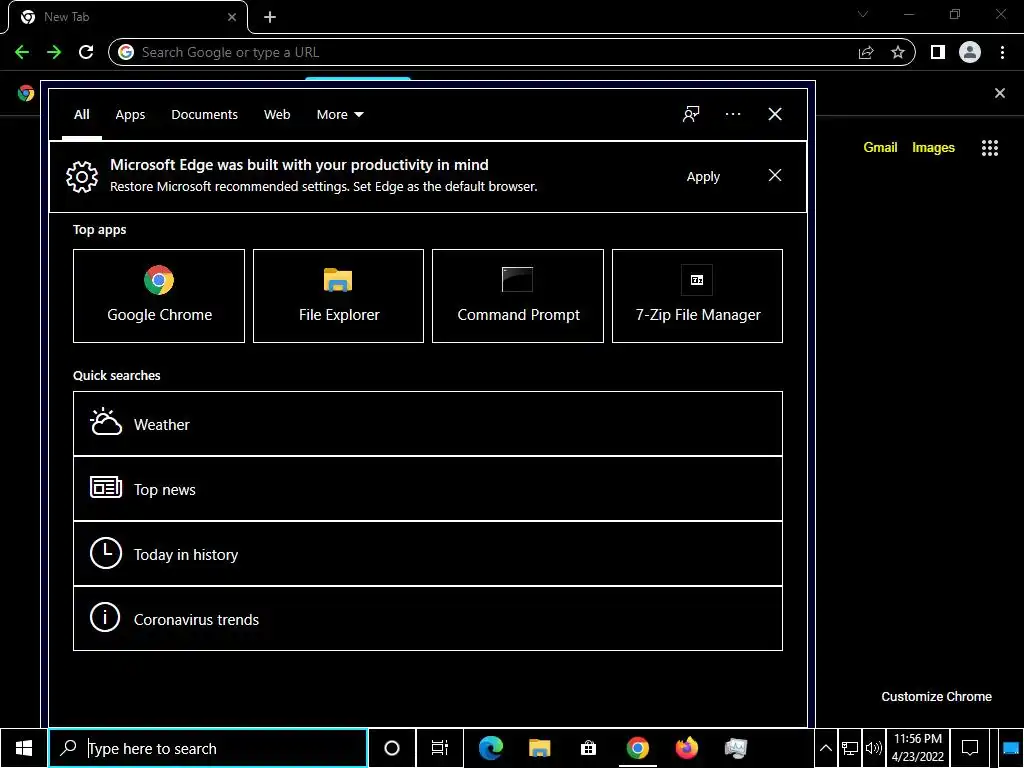Image resolution: width=1024 pixels, height=768 pixels.
Task: Open Coronavirus trends quick search
Action: click(x=428, y=618)
